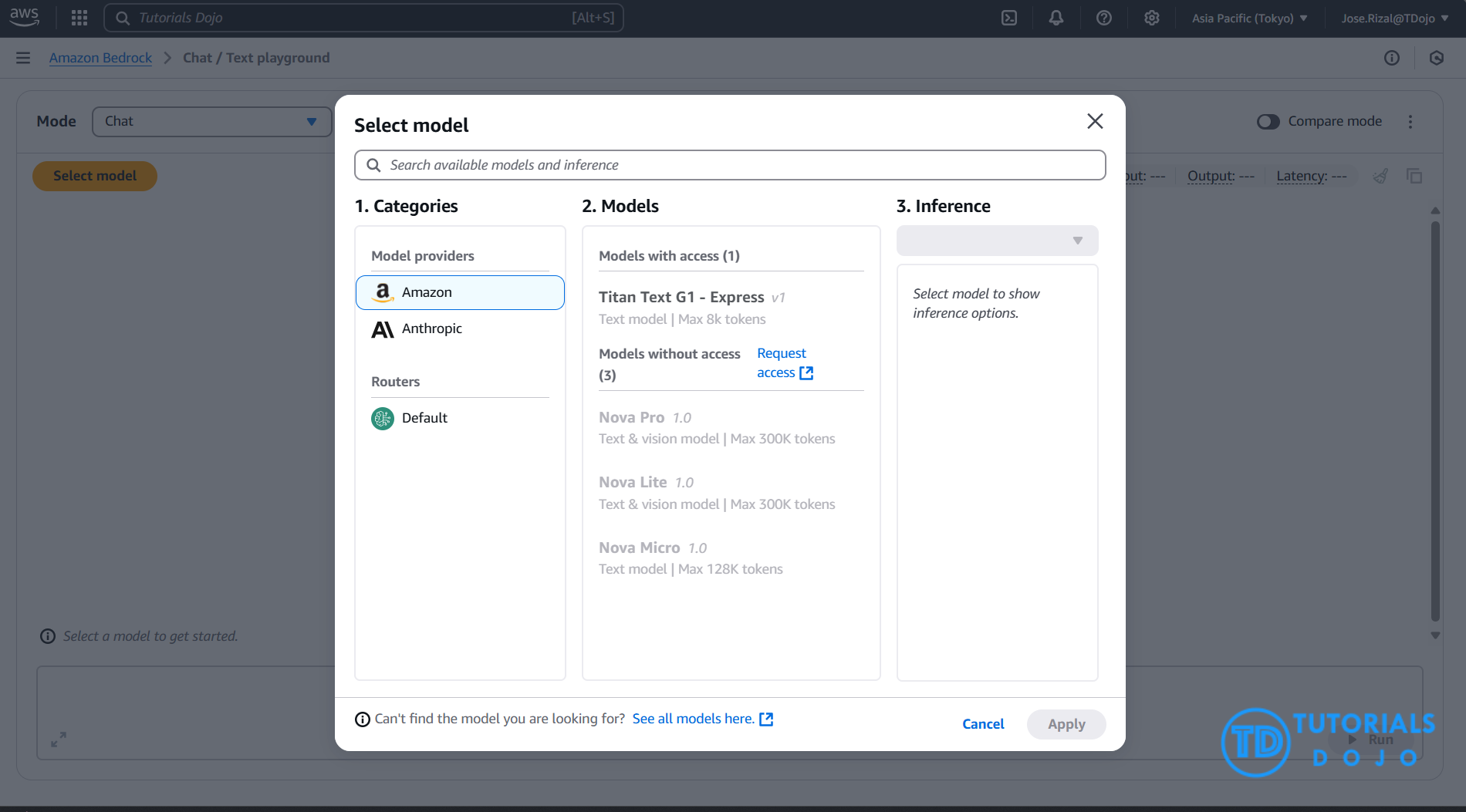Click the hexagon icon at top right
This screenshot has height=812, width=1466.
coord(1437,58)
